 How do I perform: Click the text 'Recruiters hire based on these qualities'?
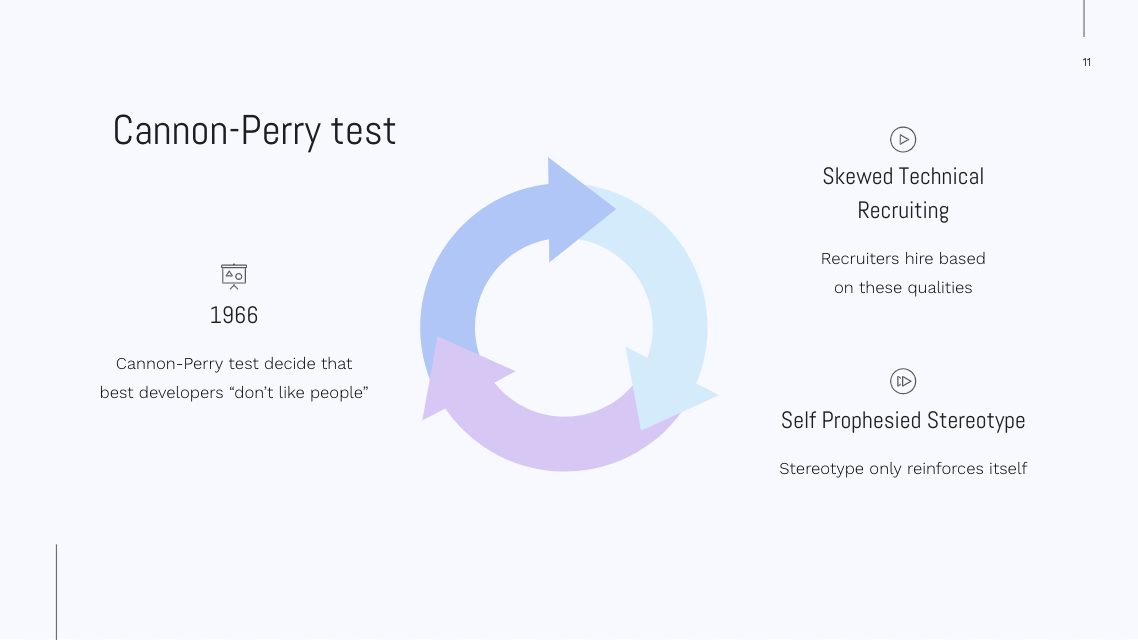[x=903, y=273]
